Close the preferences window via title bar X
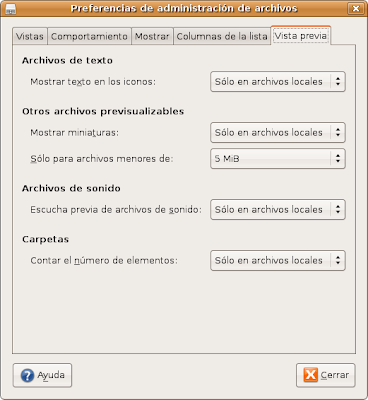The width and height of the screenshot is (368, 400). 355,8
